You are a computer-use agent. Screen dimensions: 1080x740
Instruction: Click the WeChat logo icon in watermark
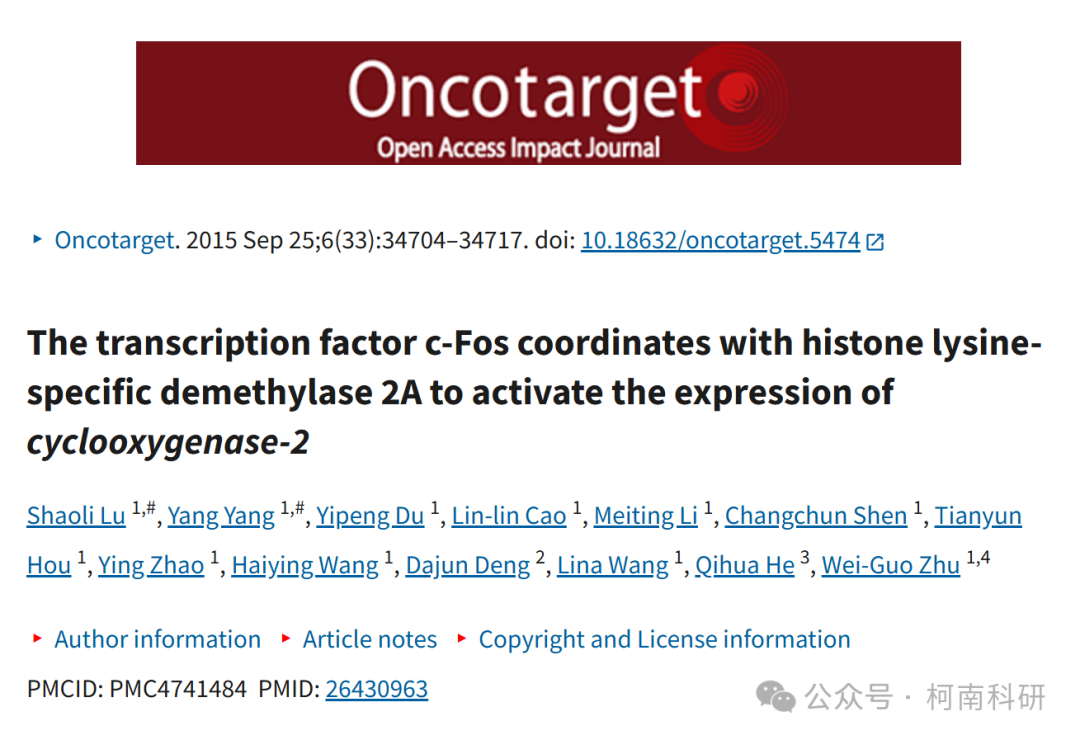(x=776, y=697)
